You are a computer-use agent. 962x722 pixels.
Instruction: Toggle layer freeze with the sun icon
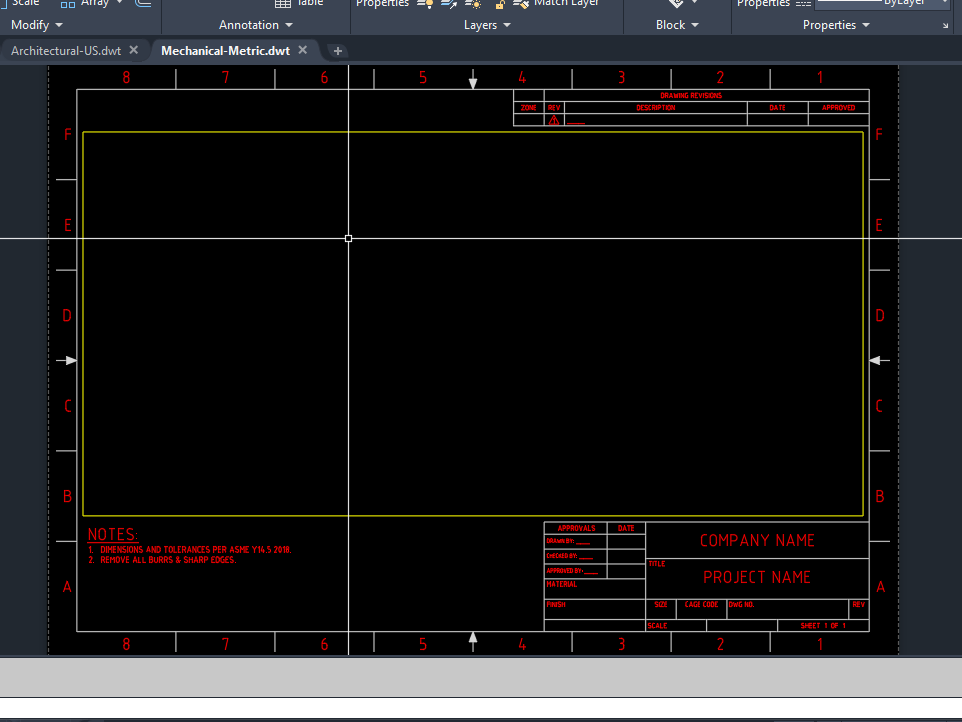472,5
